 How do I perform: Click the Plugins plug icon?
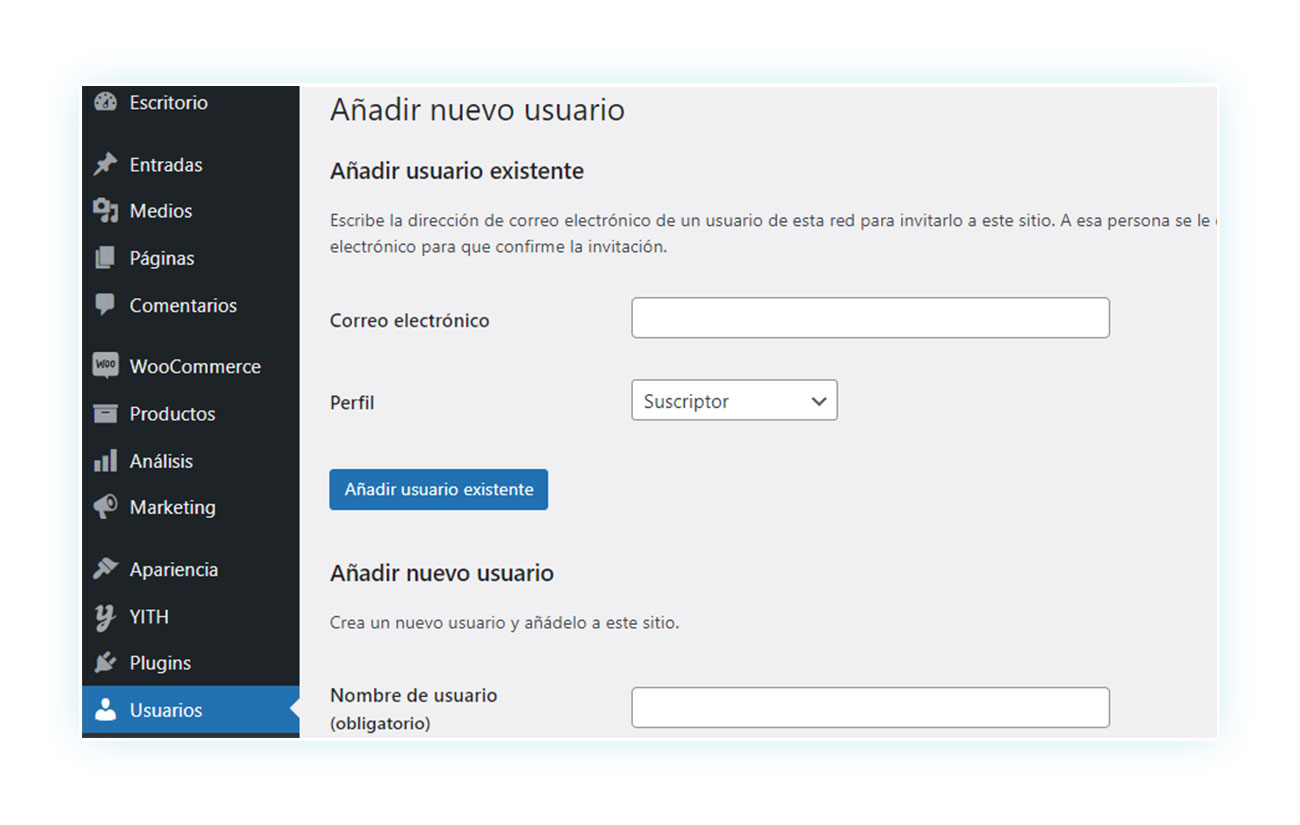[x=105, y=663]
